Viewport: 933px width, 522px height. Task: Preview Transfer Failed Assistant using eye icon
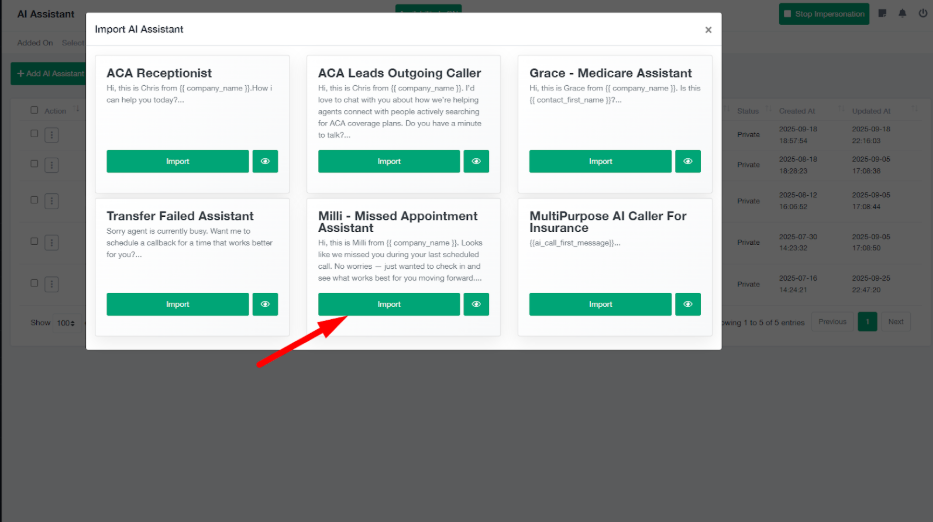tap(265, 304)
